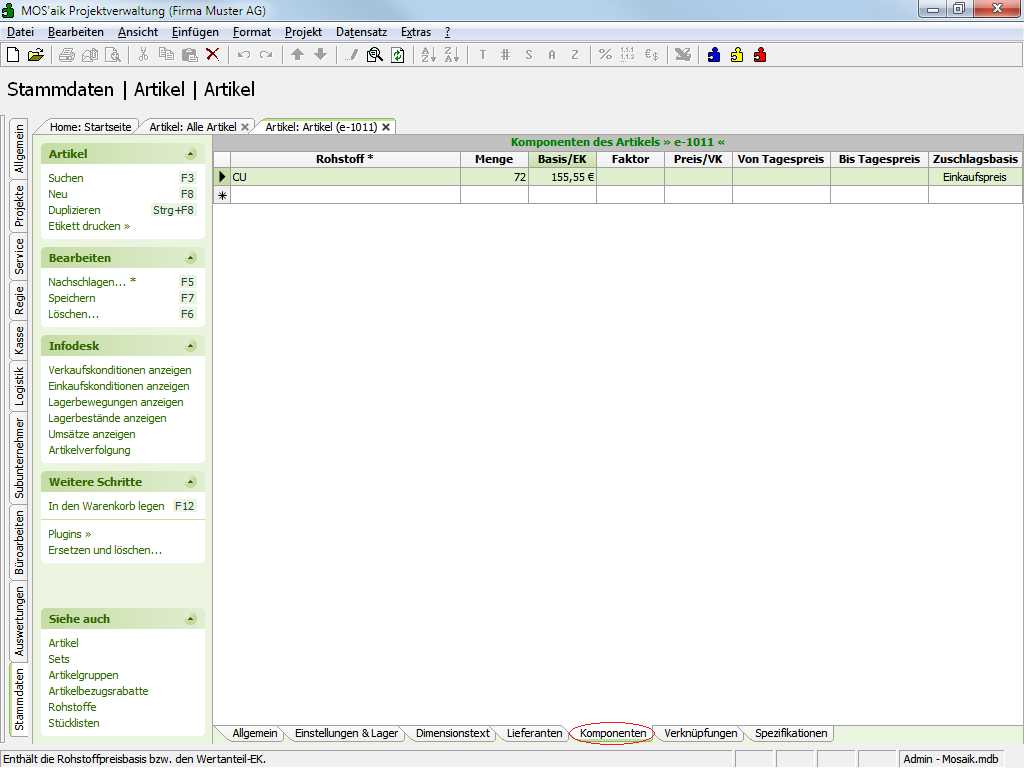Open the Bearbeiten menu
The image size is (1024, 768).
[x=76, y=32]
